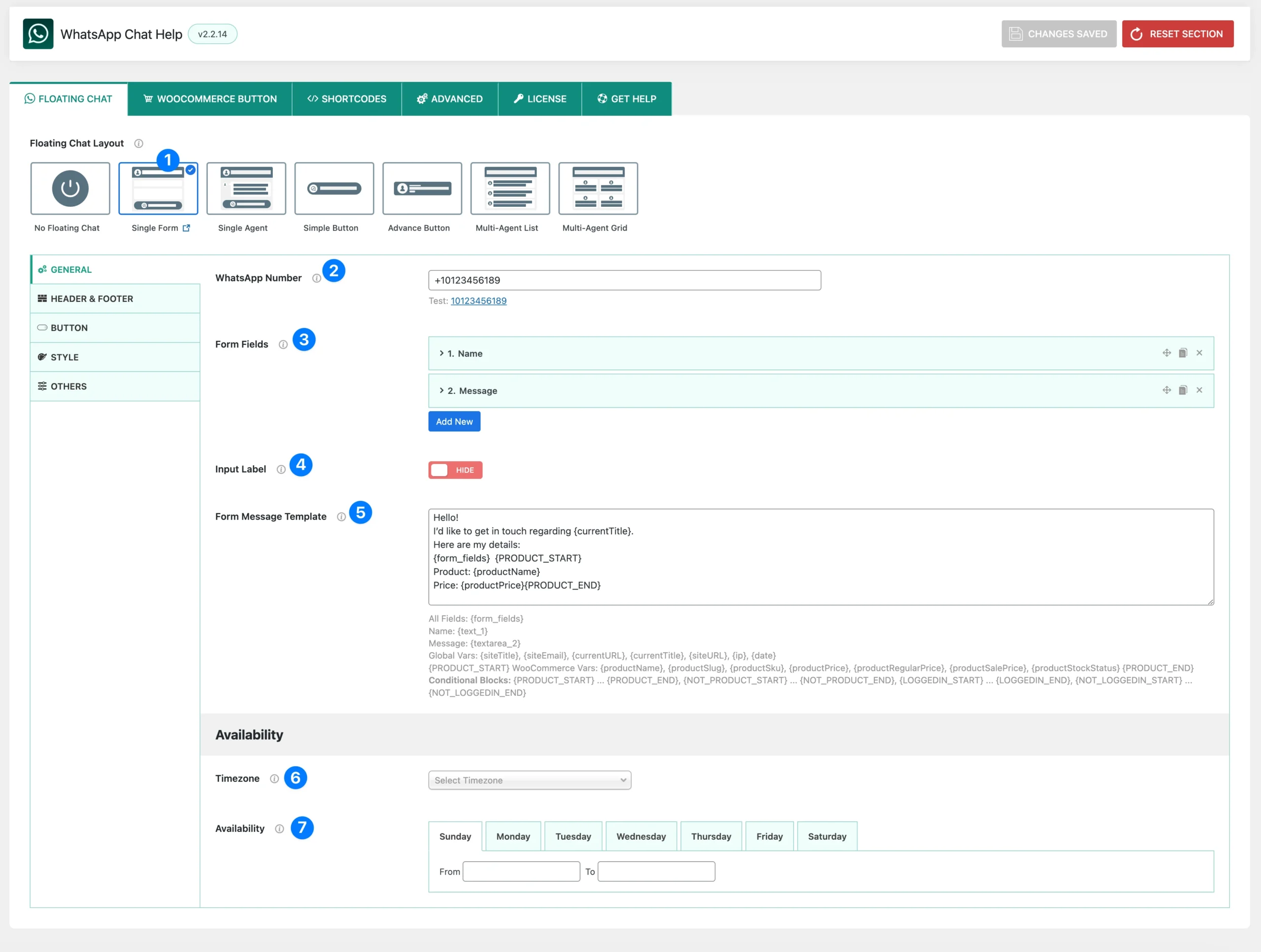Switch to the WooCommerce Button tab

pyautogui.click(x=210, y=98)
